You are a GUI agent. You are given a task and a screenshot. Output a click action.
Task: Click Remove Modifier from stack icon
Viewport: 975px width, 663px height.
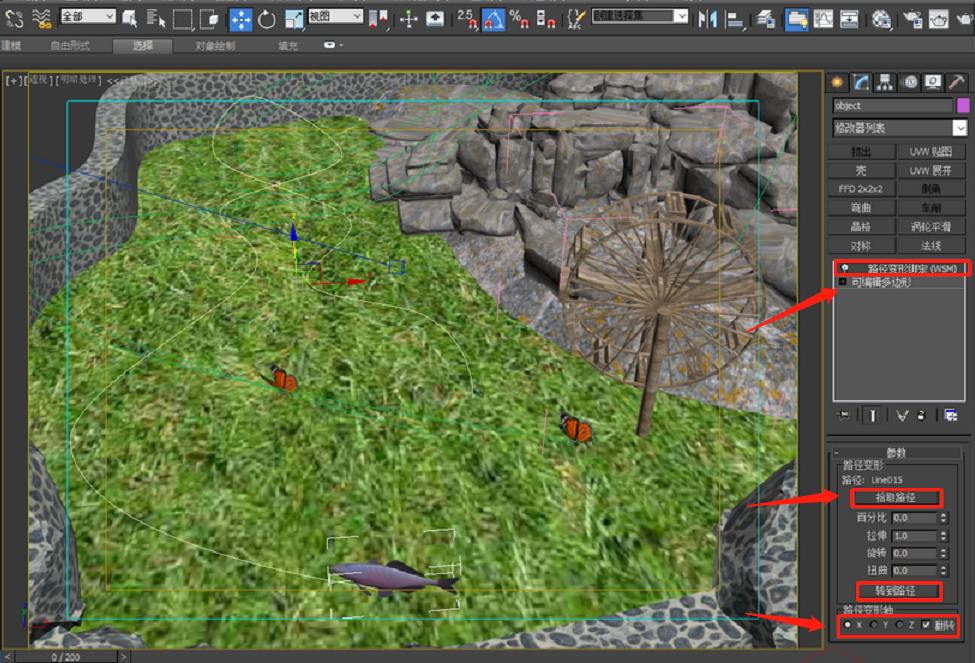click(921, 415)
